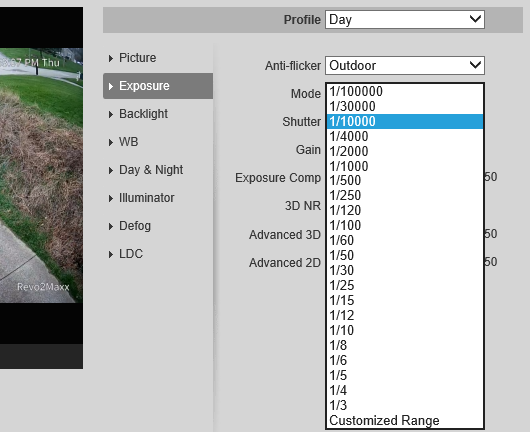
Task: Select the Exposure settings section
Action: 158,86
